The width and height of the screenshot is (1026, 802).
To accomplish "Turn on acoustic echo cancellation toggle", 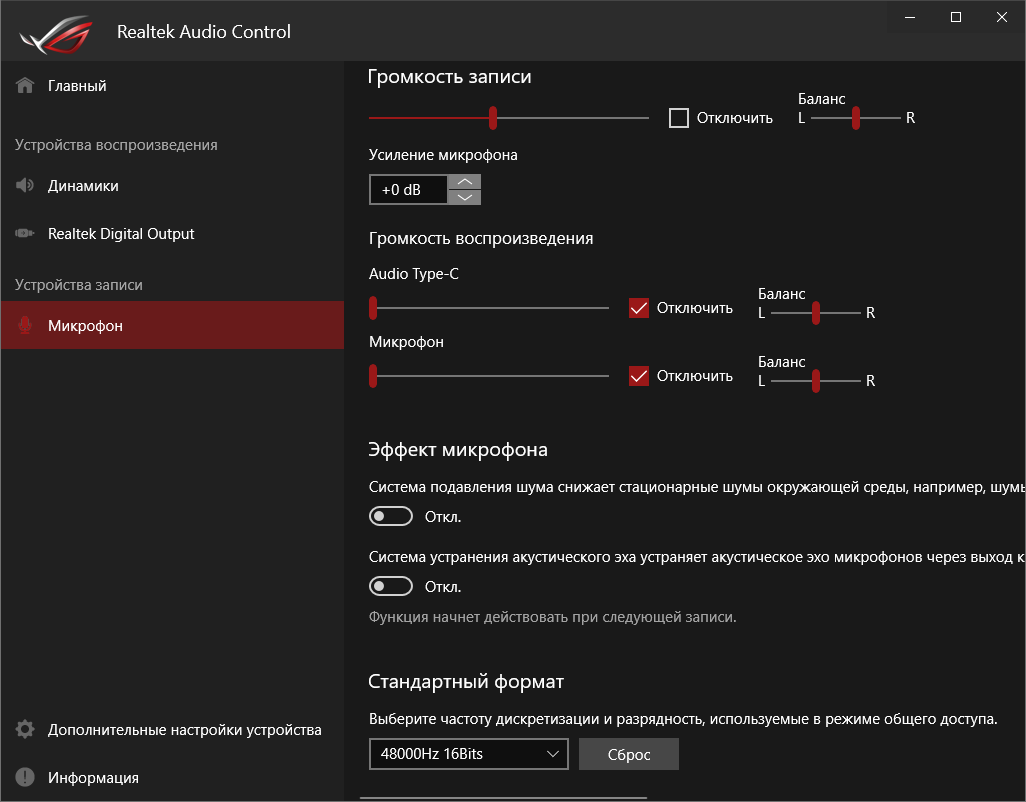I will (391, 586).
